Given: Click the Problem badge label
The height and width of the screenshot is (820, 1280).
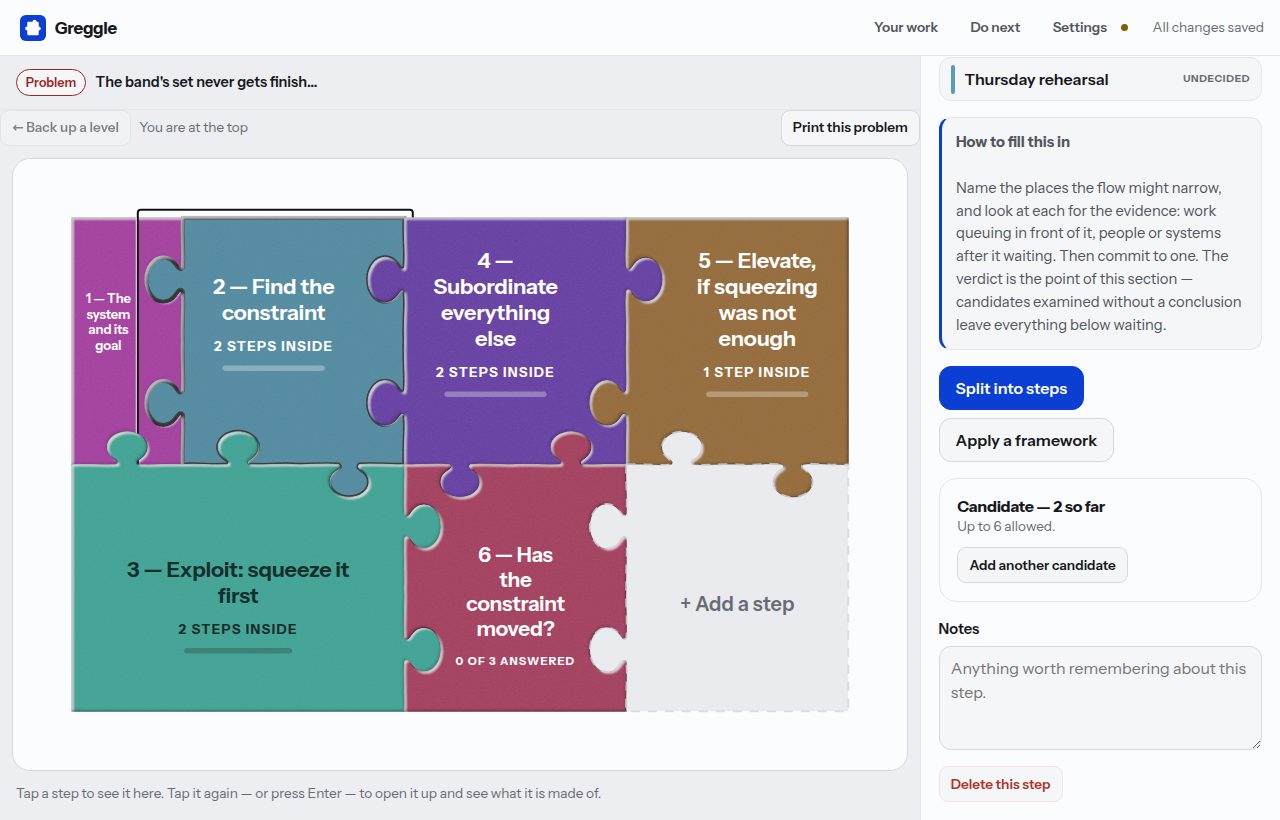Looking at the screenshot, I should (51, 82).
